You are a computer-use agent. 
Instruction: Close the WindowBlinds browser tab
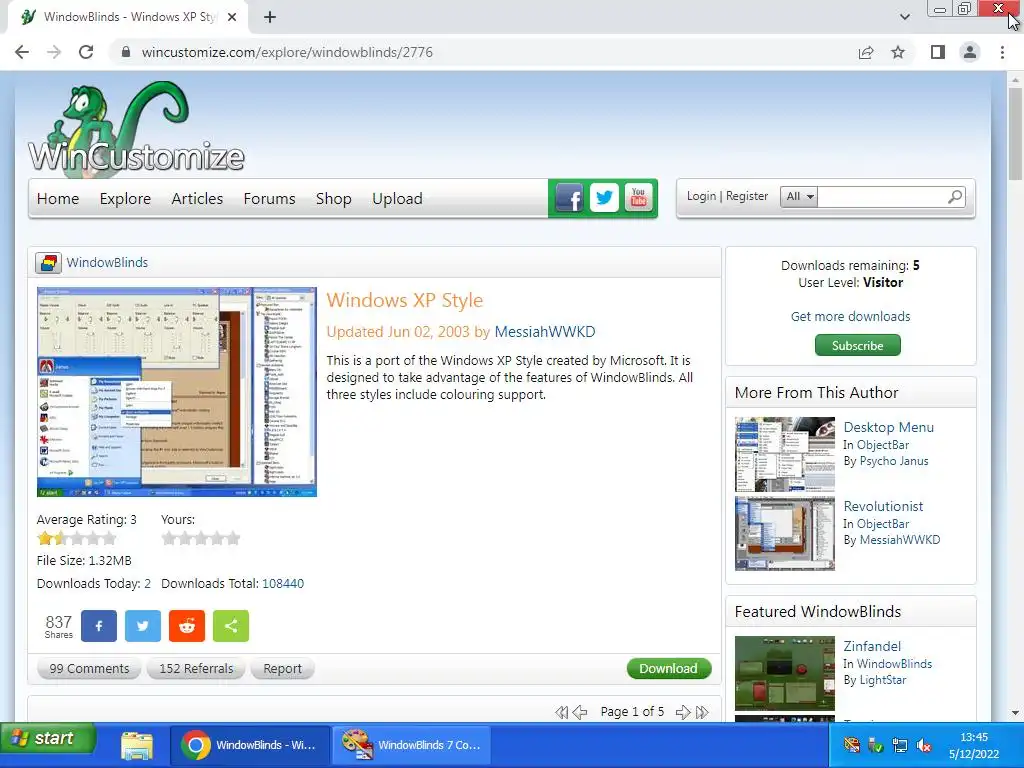(232, 17)
